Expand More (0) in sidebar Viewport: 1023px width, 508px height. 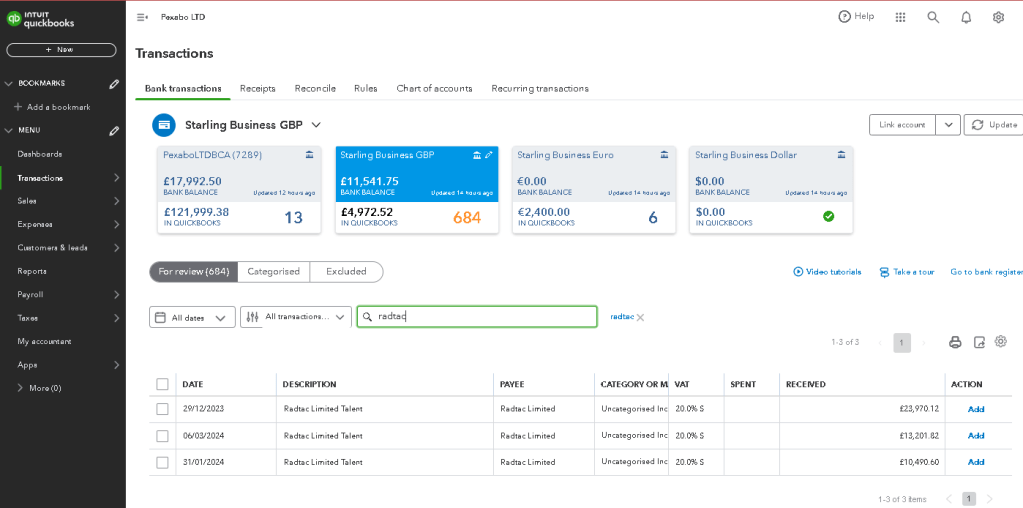[x=39, y=388]
